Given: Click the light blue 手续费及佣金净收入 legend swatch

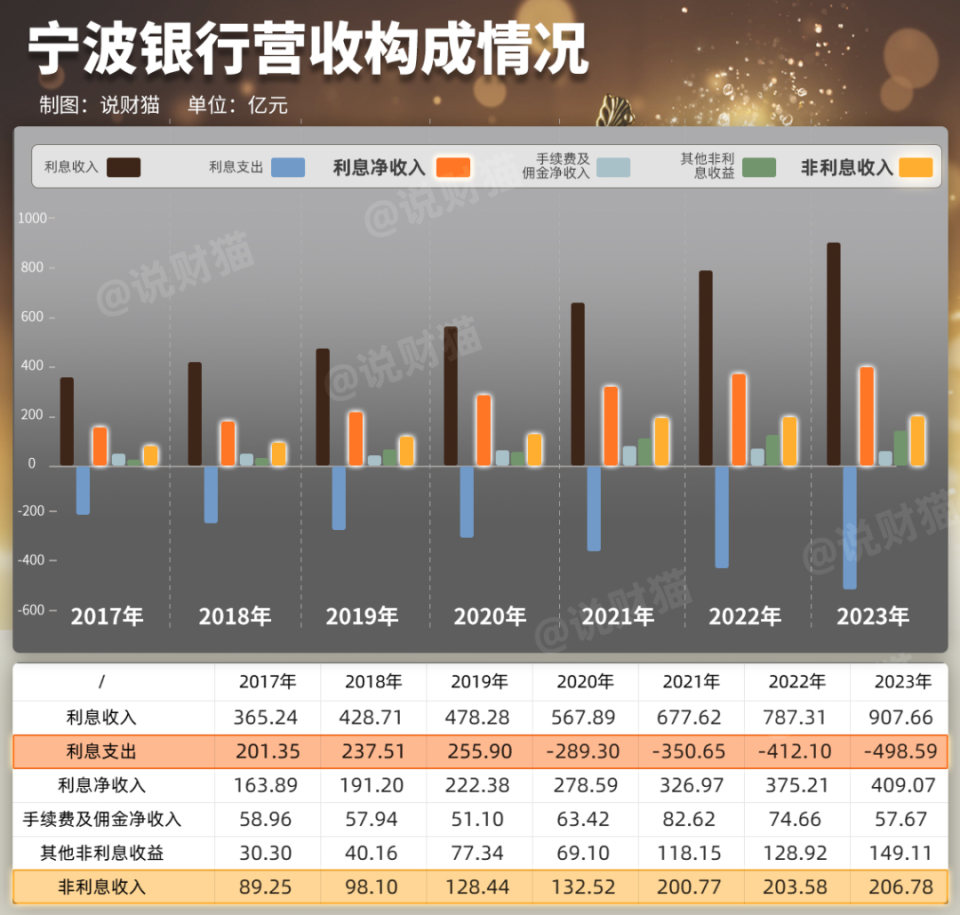Looking at the screenshot, I should (613, 167).
